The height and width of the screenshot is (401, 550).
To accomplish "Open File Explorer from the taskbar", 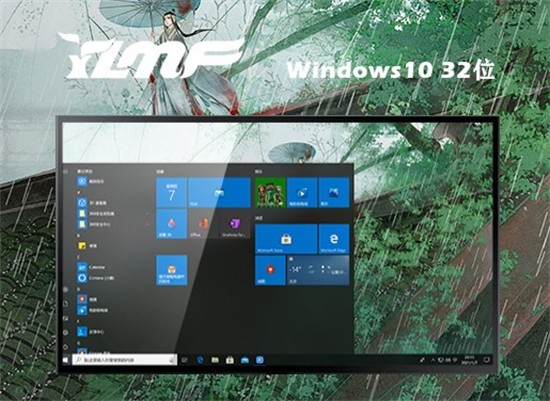I will 215,360.
